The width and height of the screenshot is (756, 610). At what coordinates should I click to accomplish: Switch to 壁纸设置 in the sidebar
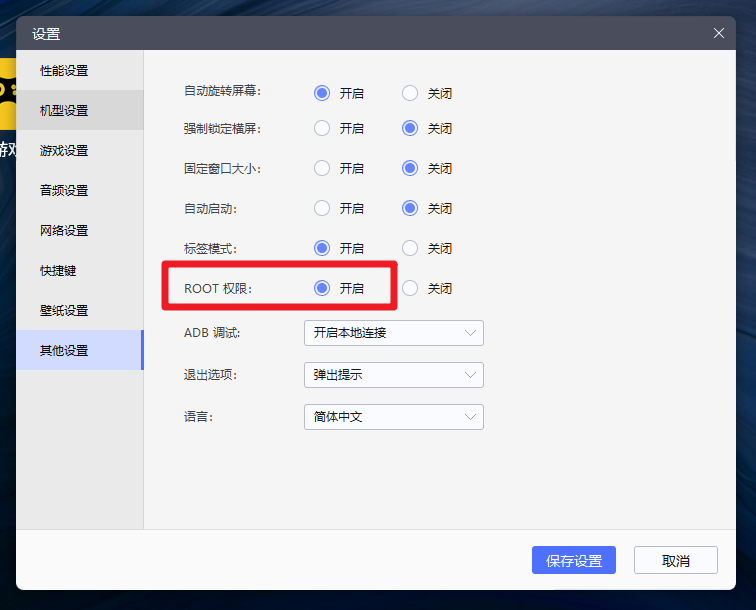tap(64, 310)
